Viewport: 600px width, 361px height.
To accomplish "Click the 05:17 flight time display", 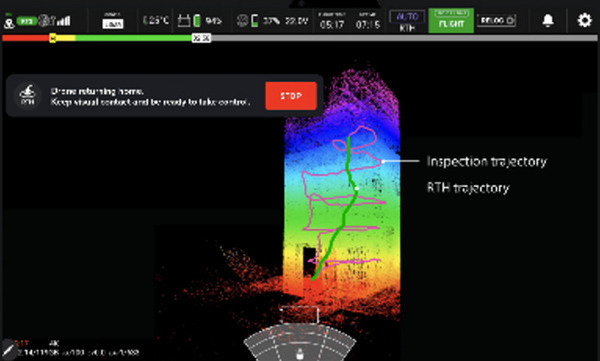I will (332, 25).
